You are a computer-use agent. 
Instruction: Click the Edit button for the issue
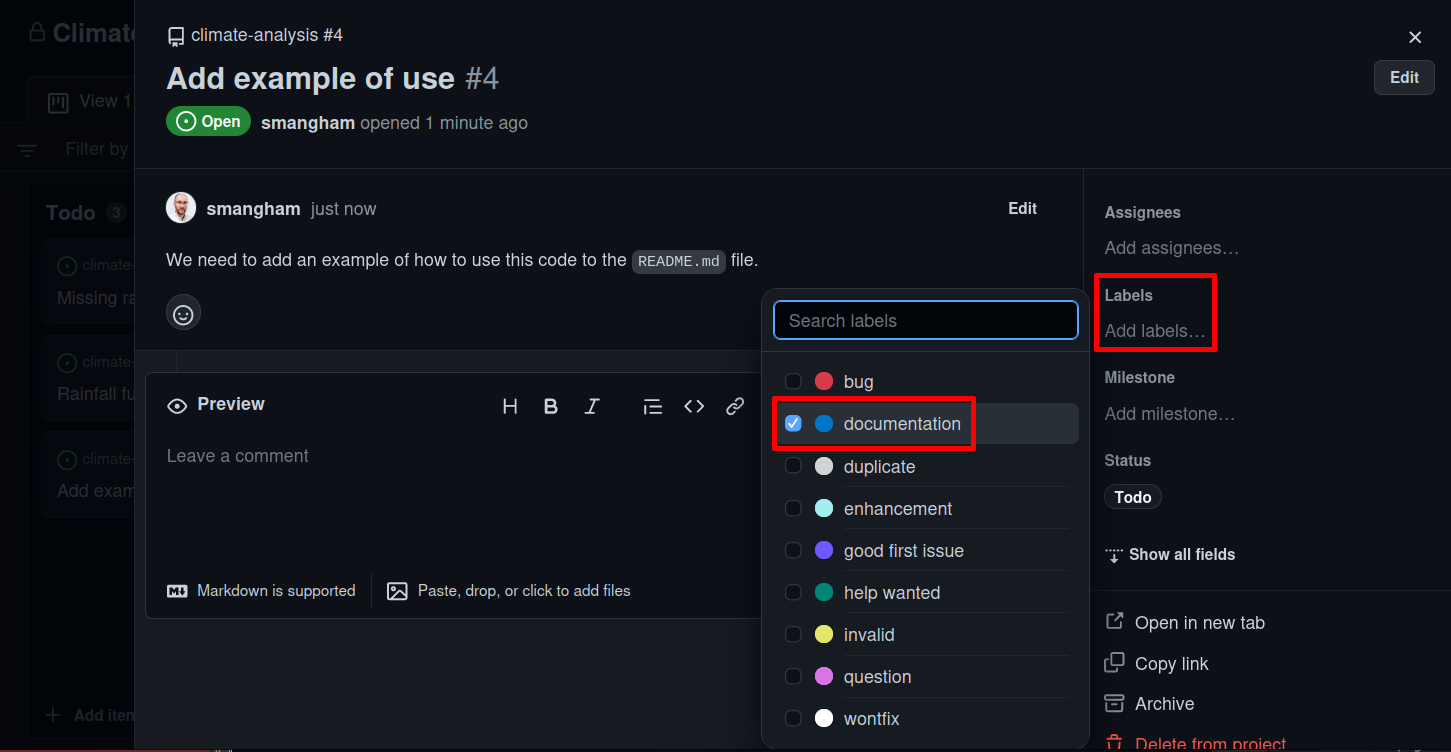1403,77
